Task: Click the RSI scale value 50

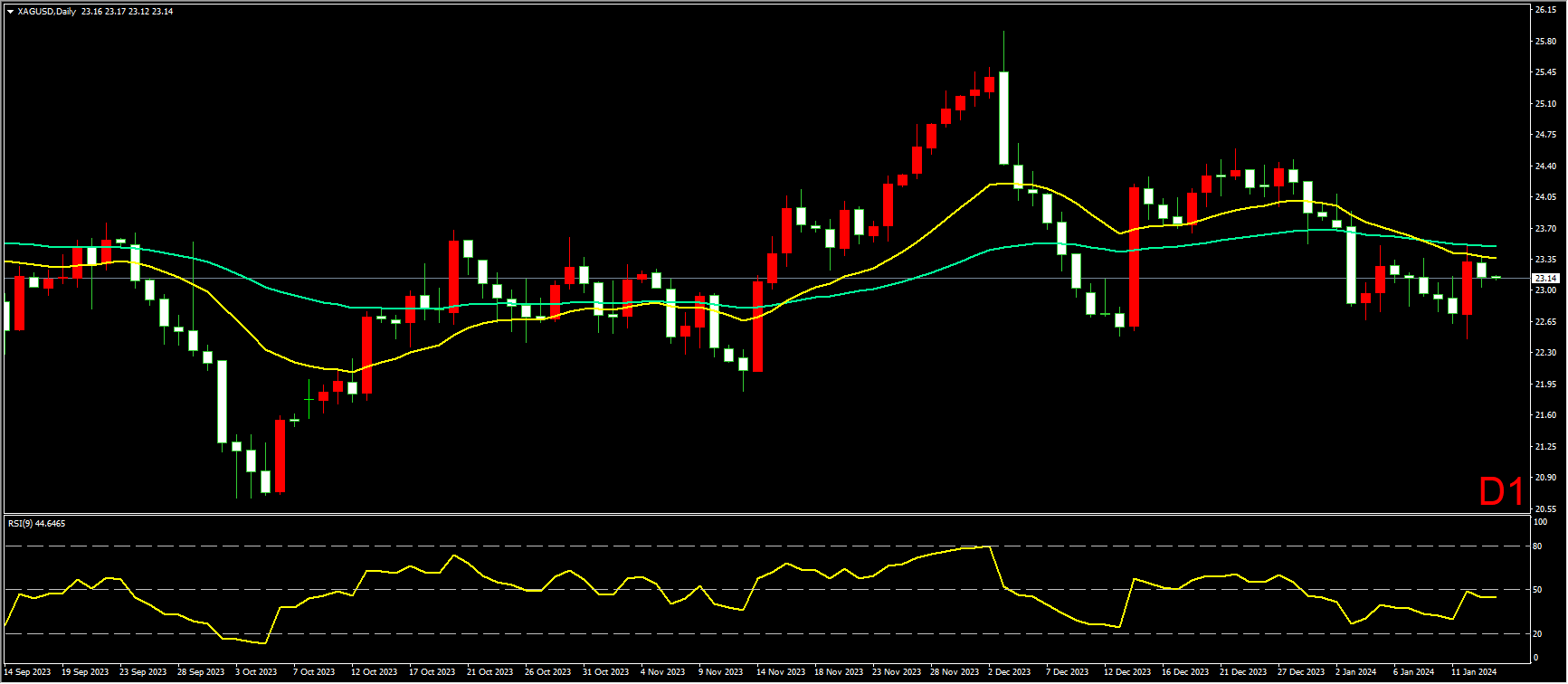Action: point(1539,590)
